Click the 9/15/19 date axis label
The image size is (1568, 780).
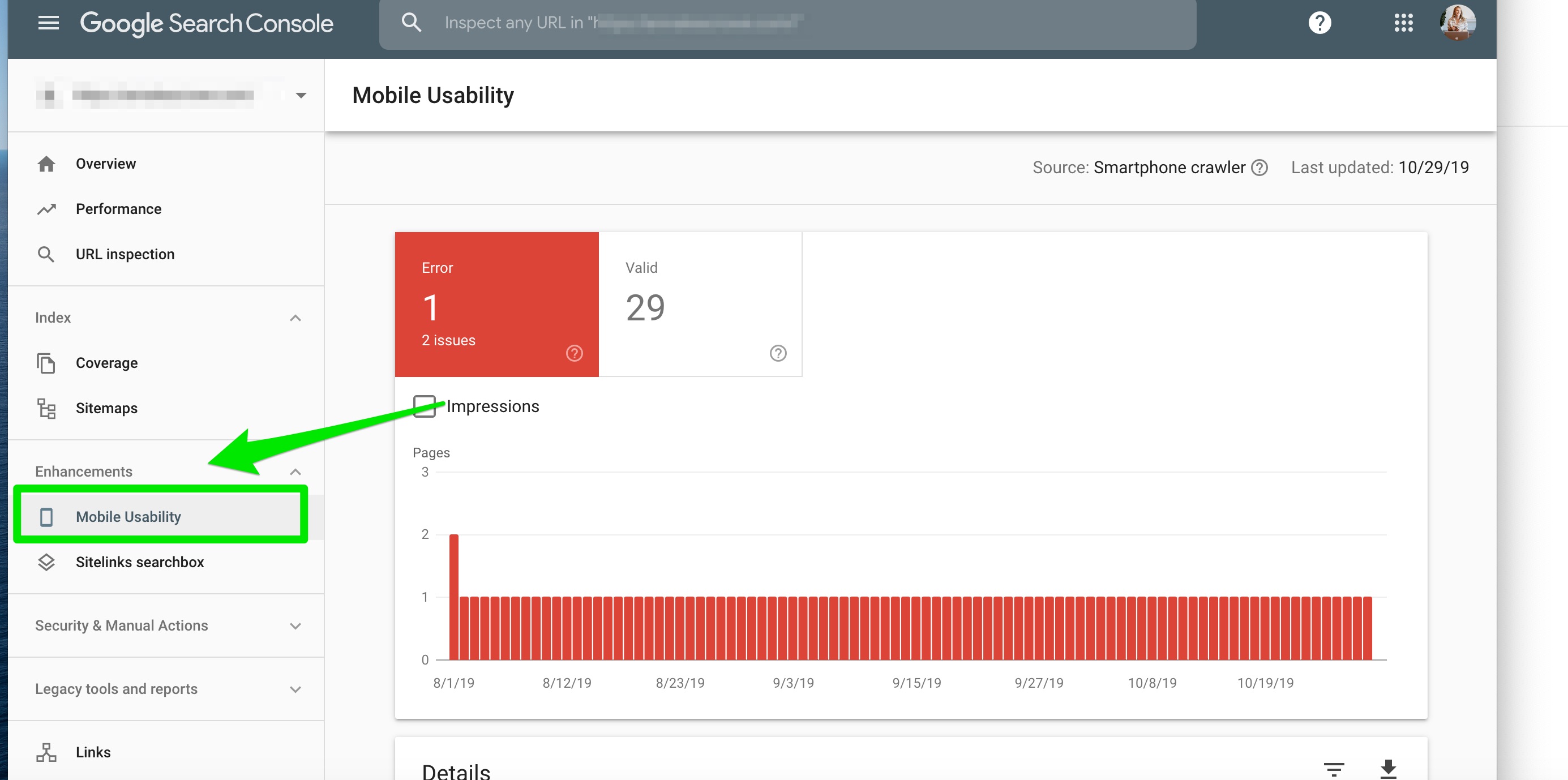(x=916, y=683)
